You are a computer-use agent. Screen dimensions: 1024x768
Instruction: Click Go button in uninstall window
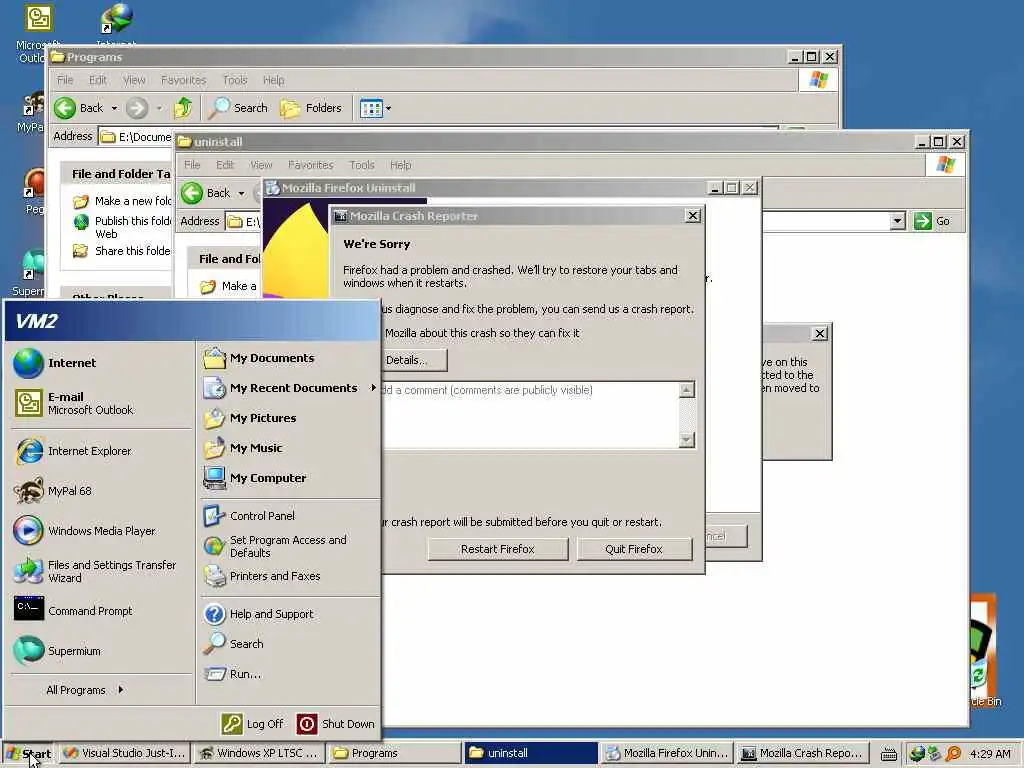[933, 221]
